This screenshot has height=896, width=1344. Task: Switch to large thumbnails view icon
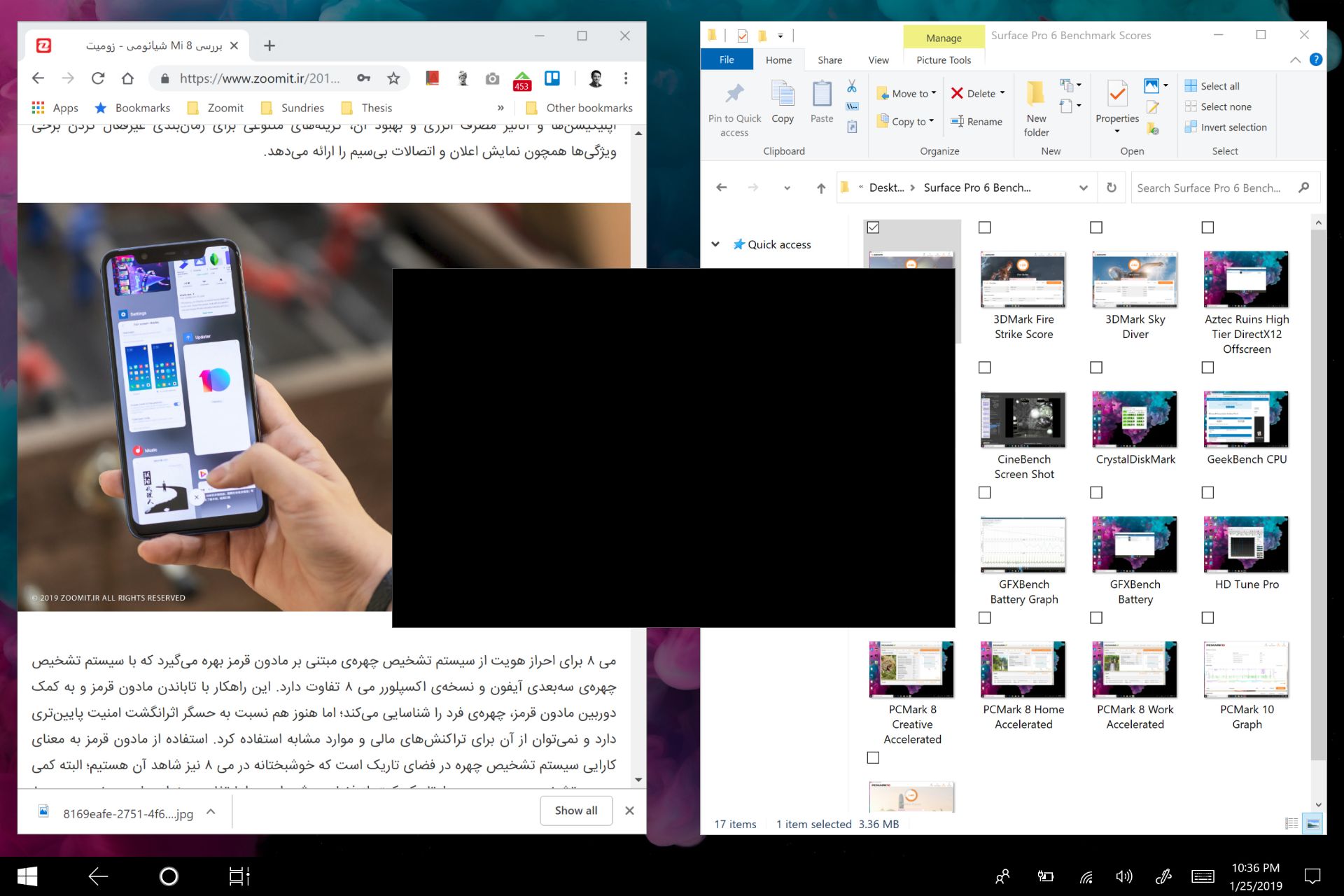[x=1312, y=824]
